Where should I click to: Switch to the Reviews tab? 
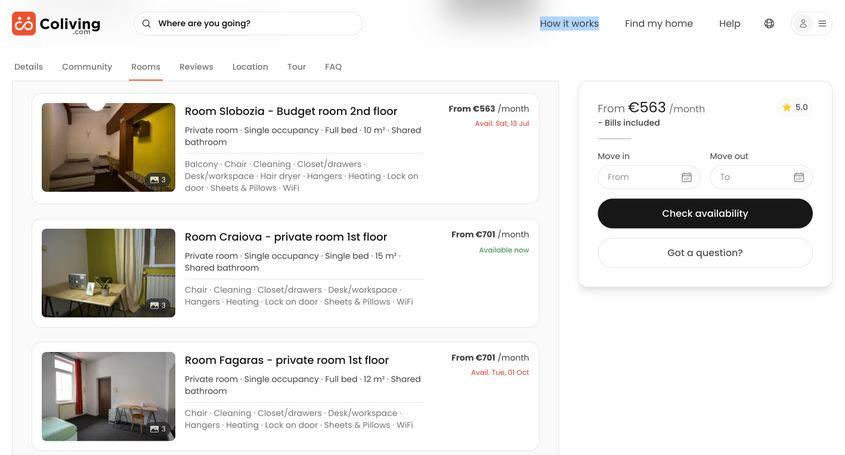196,67
